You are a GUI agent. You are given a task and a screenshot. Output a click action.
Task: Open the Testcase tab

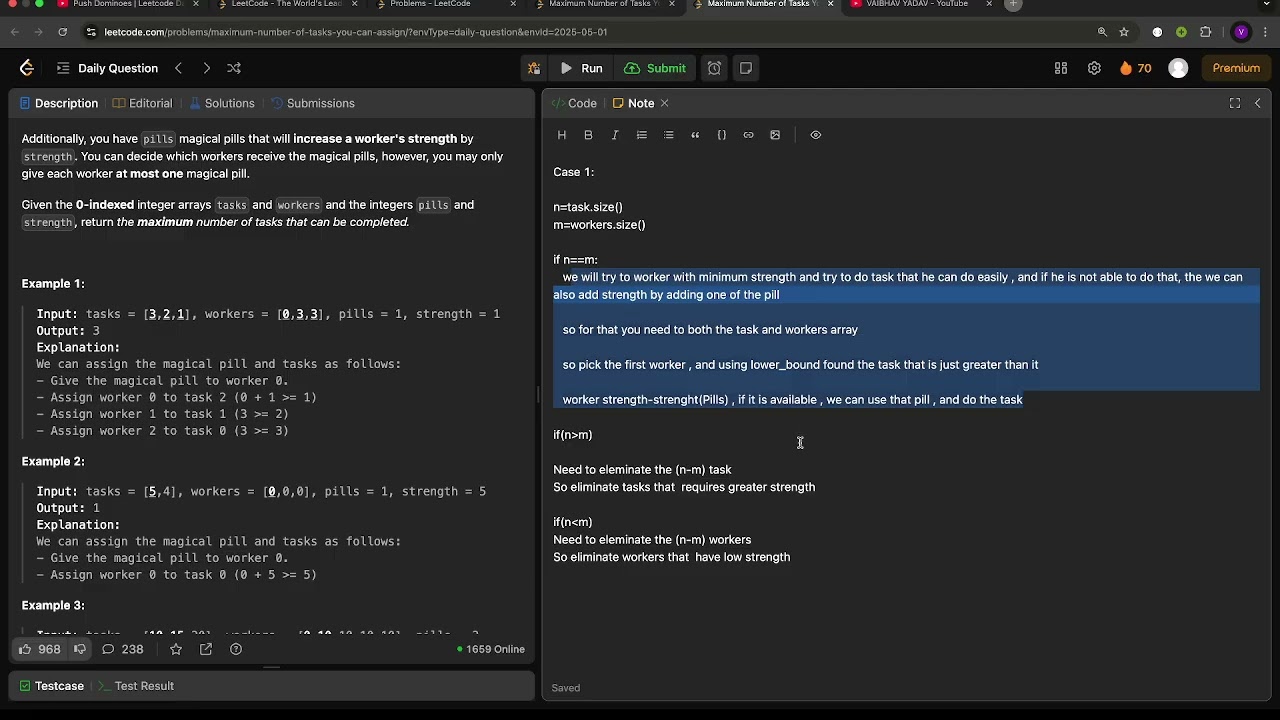point(52,686)
